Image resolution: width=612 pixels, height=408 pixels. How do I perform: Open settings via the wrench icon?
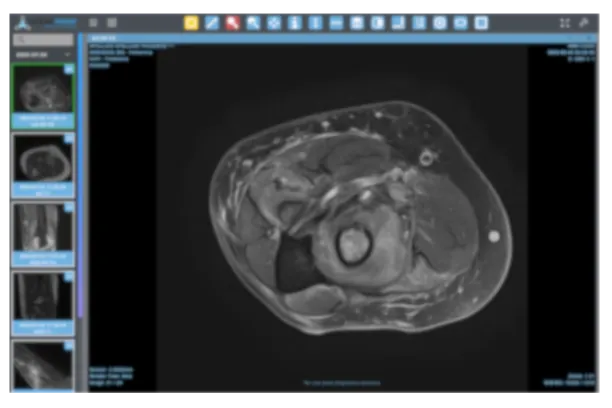point(584,23)
